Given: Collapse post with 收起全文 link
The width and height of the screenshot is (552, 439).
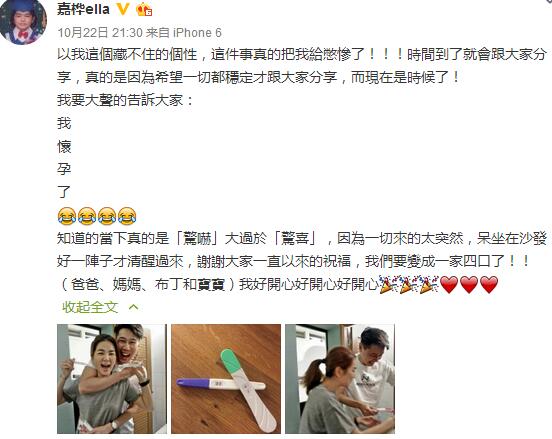Looking at the screenshot, I should [90, 307].
